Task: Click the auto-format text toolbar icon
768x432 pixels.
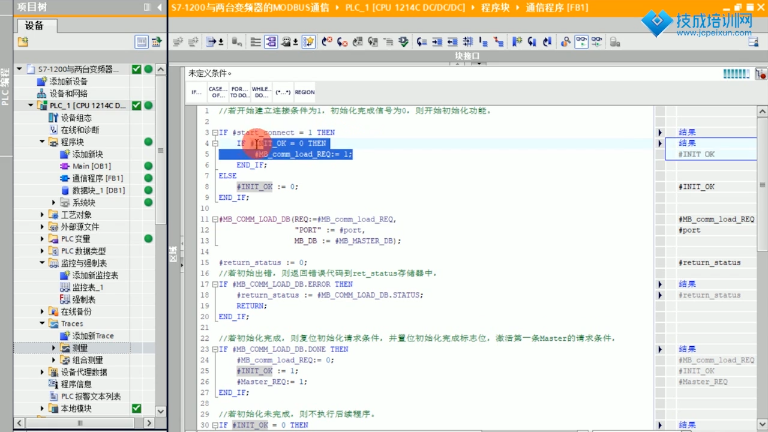Action: click(x=468, y=42)
